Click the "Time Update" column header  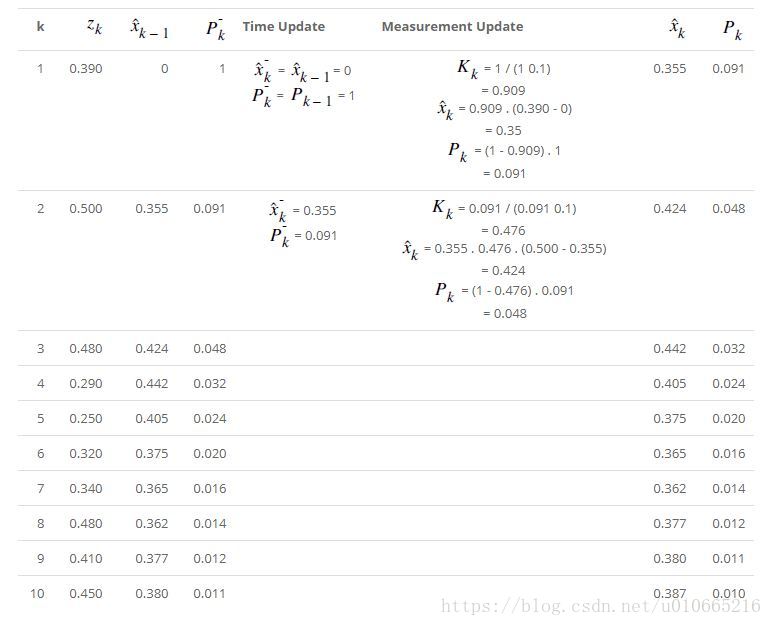pos(283,26)
